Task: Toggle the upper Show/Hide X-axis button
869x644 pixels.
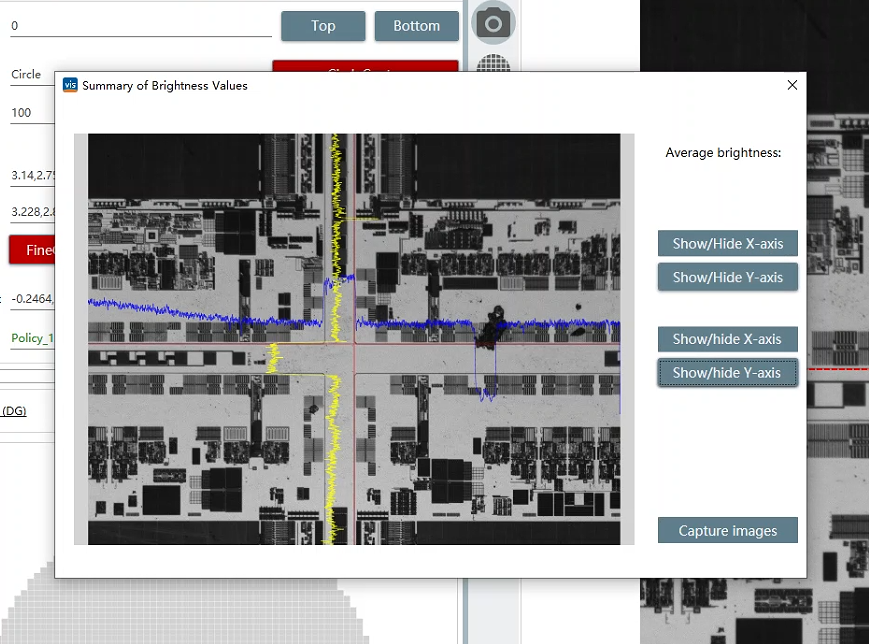Action: tap(727, 243)
